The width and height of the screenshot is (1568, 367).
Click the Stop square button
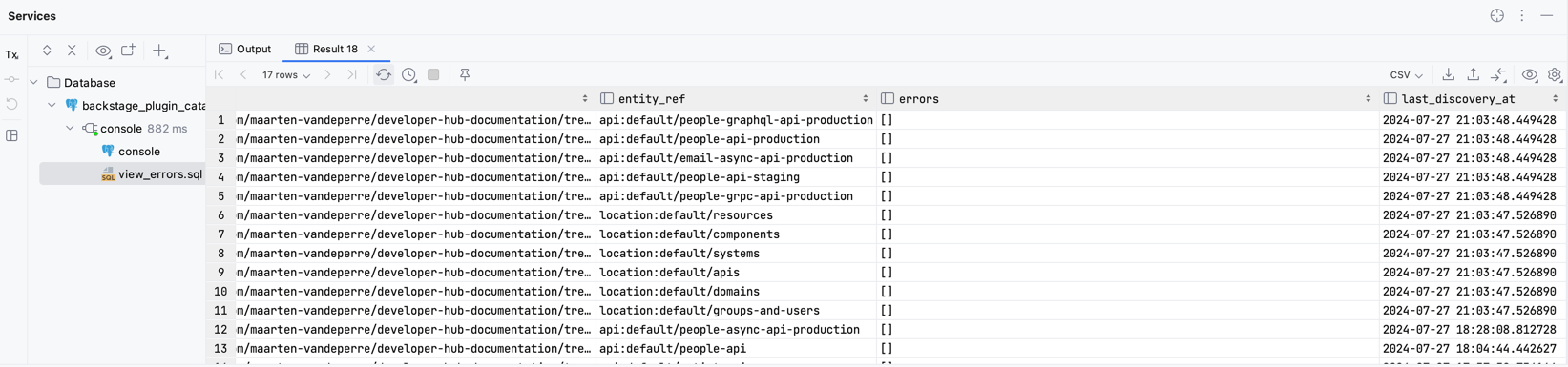(433, 74)
